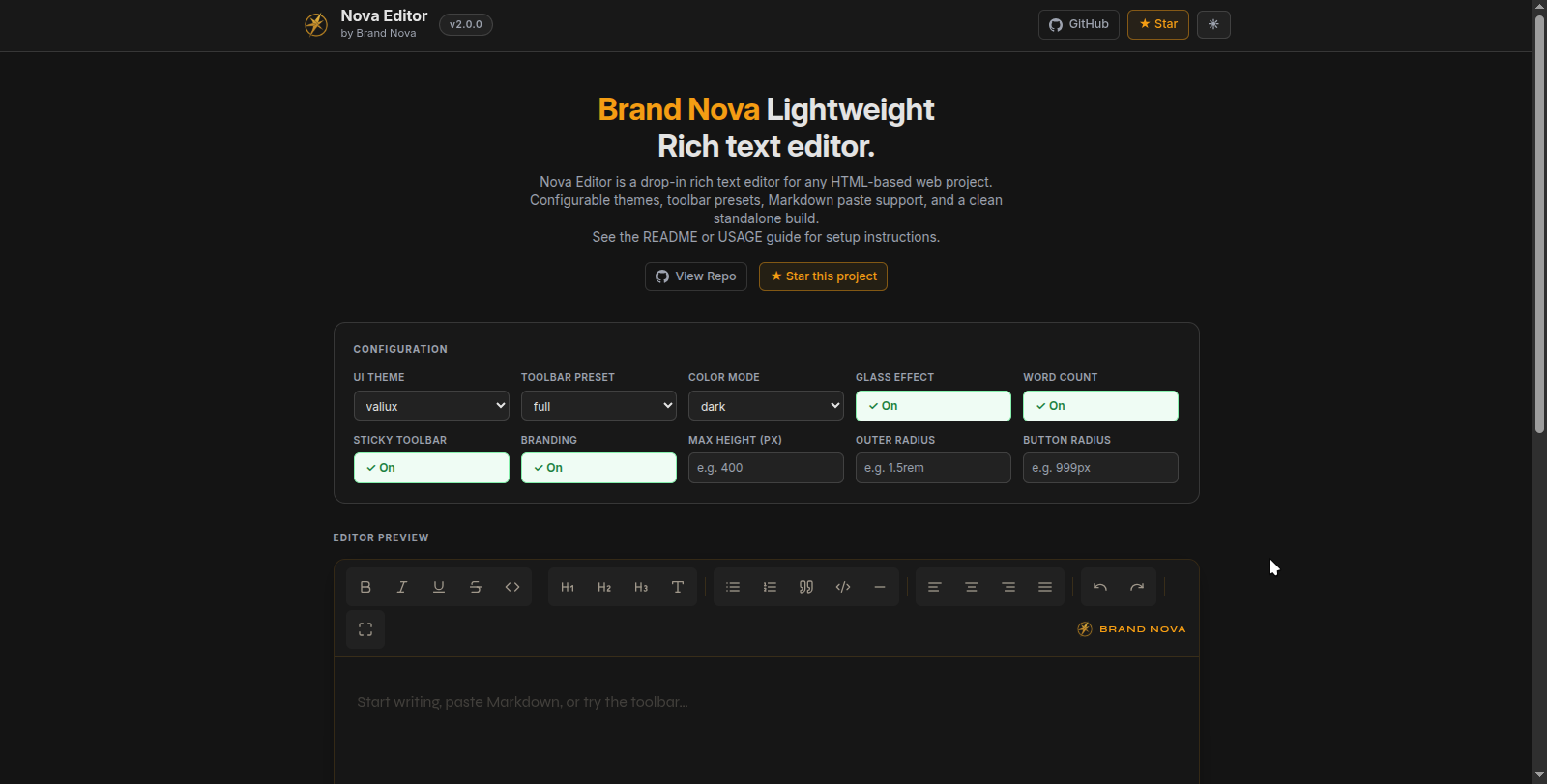Focus the Max Height input field

point(766,468)
